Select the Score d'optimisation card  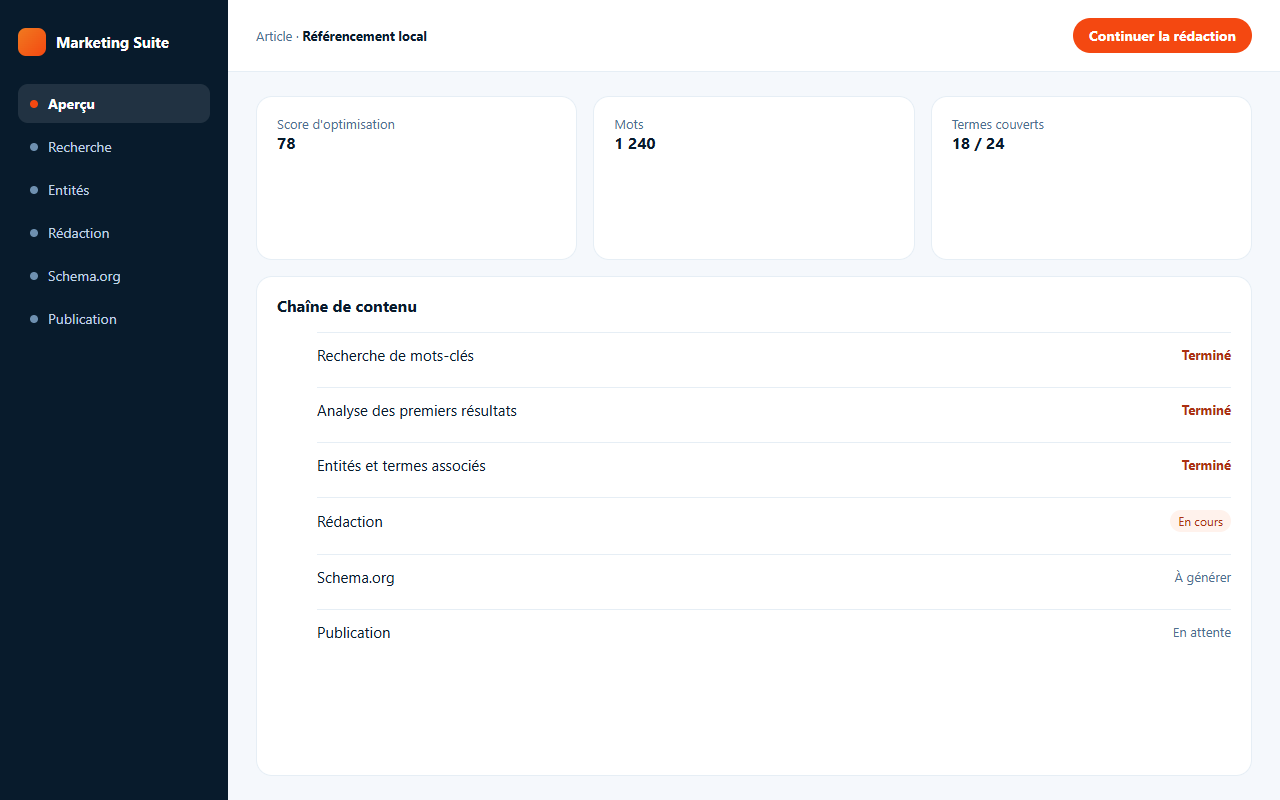click(x=416, y=178)
